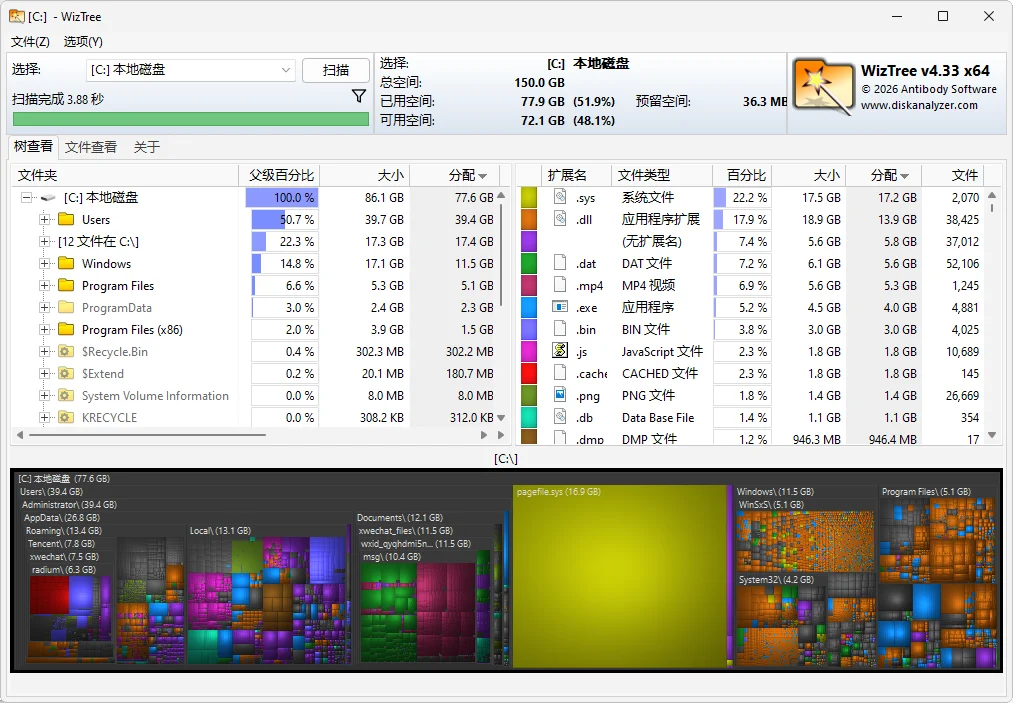
Task: Click the orange .dll color swatch
Action: [x=529, y=219]
